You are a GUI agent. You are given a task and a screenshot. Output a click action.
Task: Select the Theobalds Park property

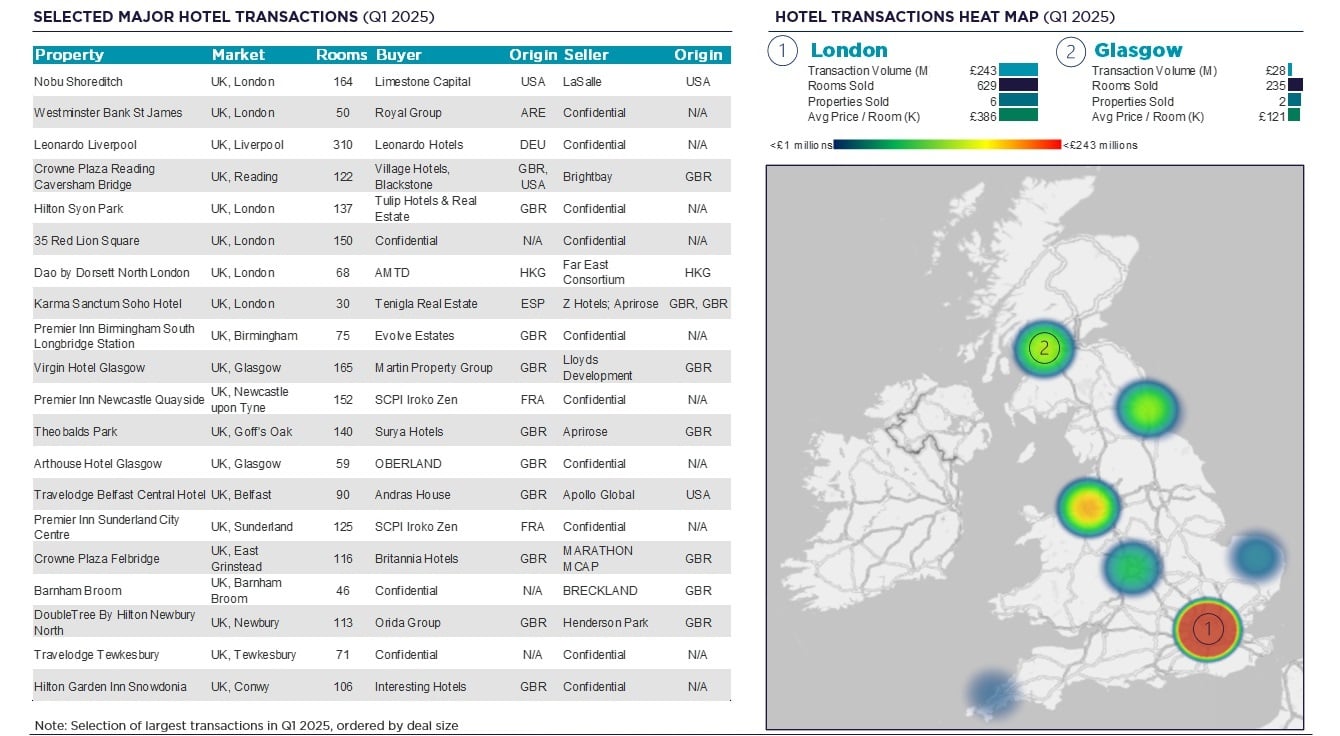point(76,432)
